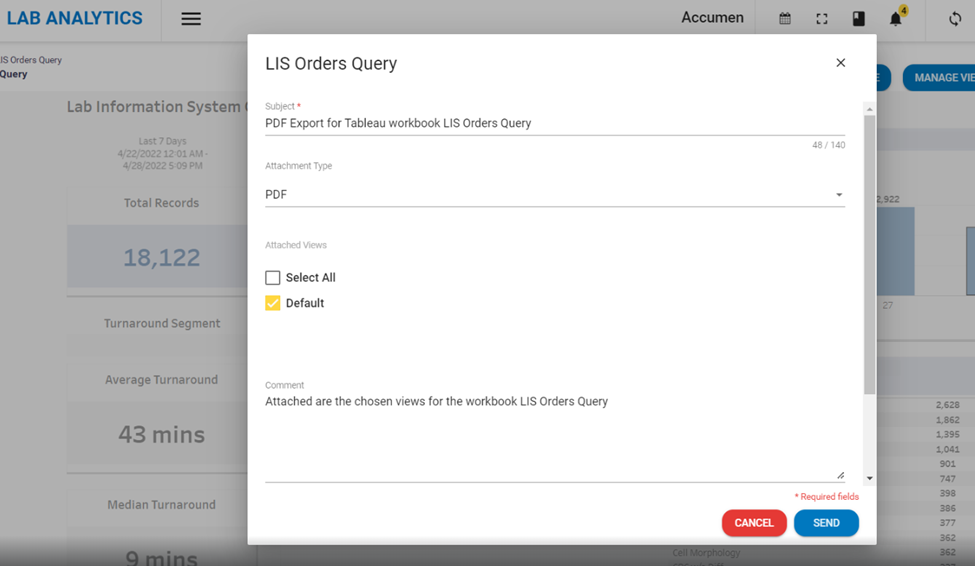The height and width of the screenshot is (566, 975).
Task: Open notifications bell with badge
Action: [x=896, y=19]
